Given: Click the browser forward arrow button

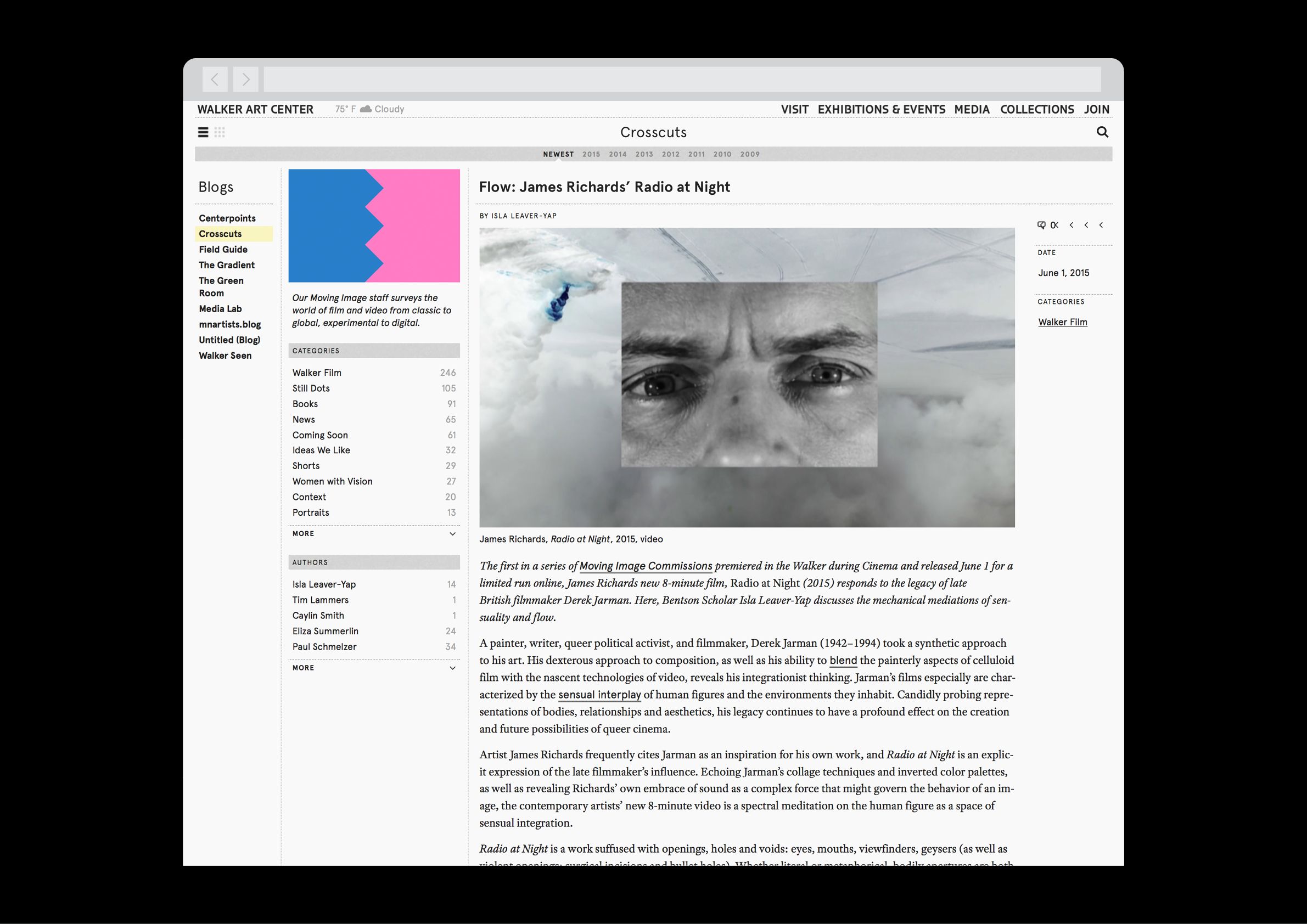Looking at the screenshot, I should click(245, 80).
